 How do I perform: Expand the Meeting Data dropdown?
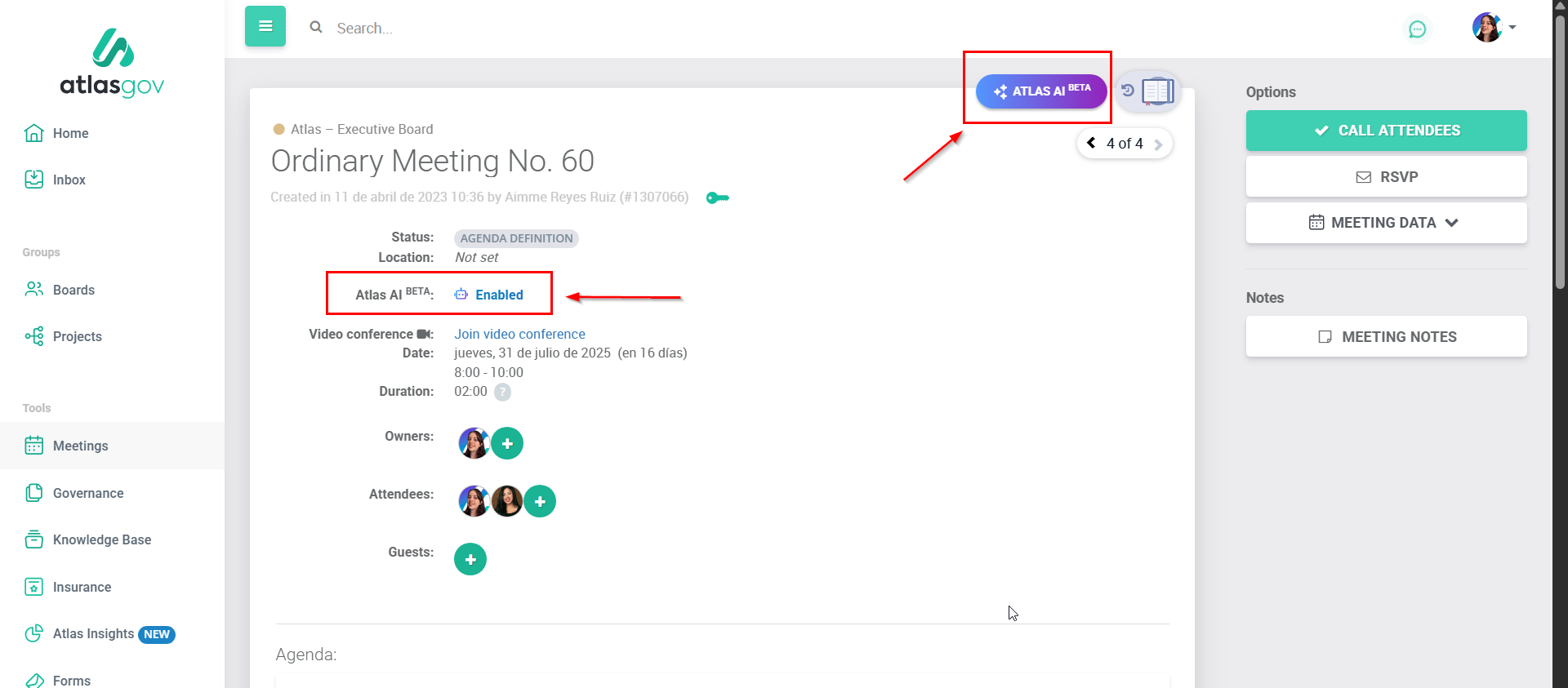pos(1385,223)
